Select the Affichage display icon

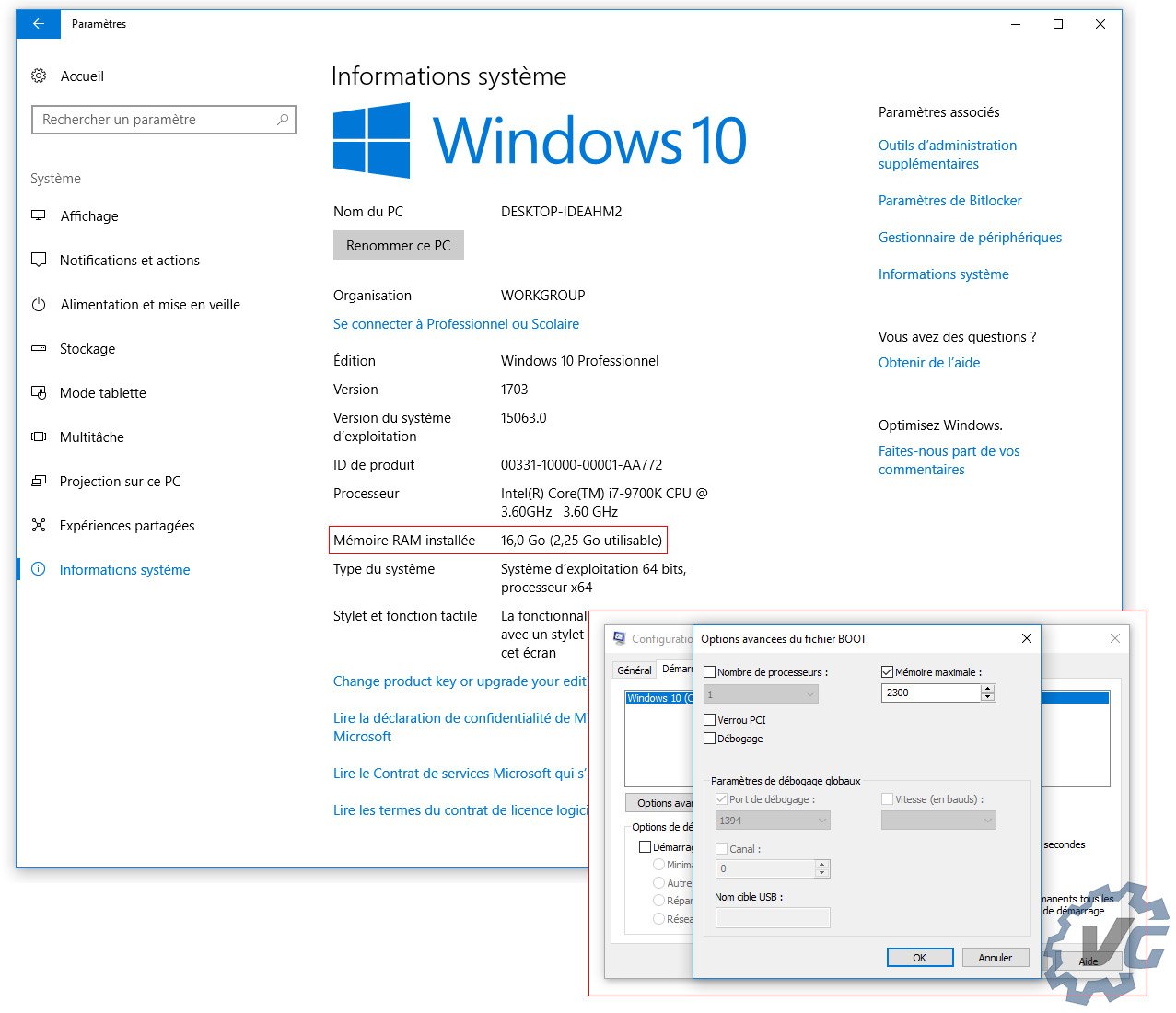click(39, 215)
